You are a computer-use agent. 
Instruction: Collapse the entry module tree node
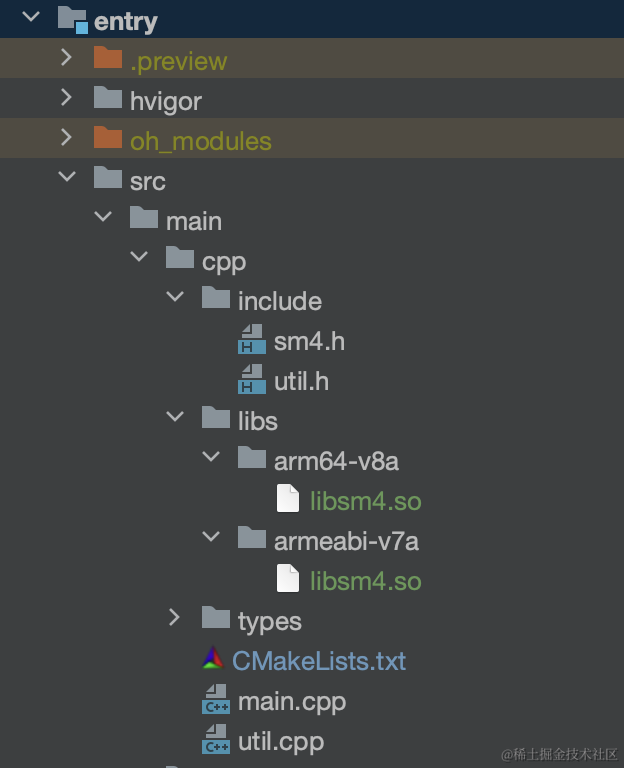coord(31,17)
